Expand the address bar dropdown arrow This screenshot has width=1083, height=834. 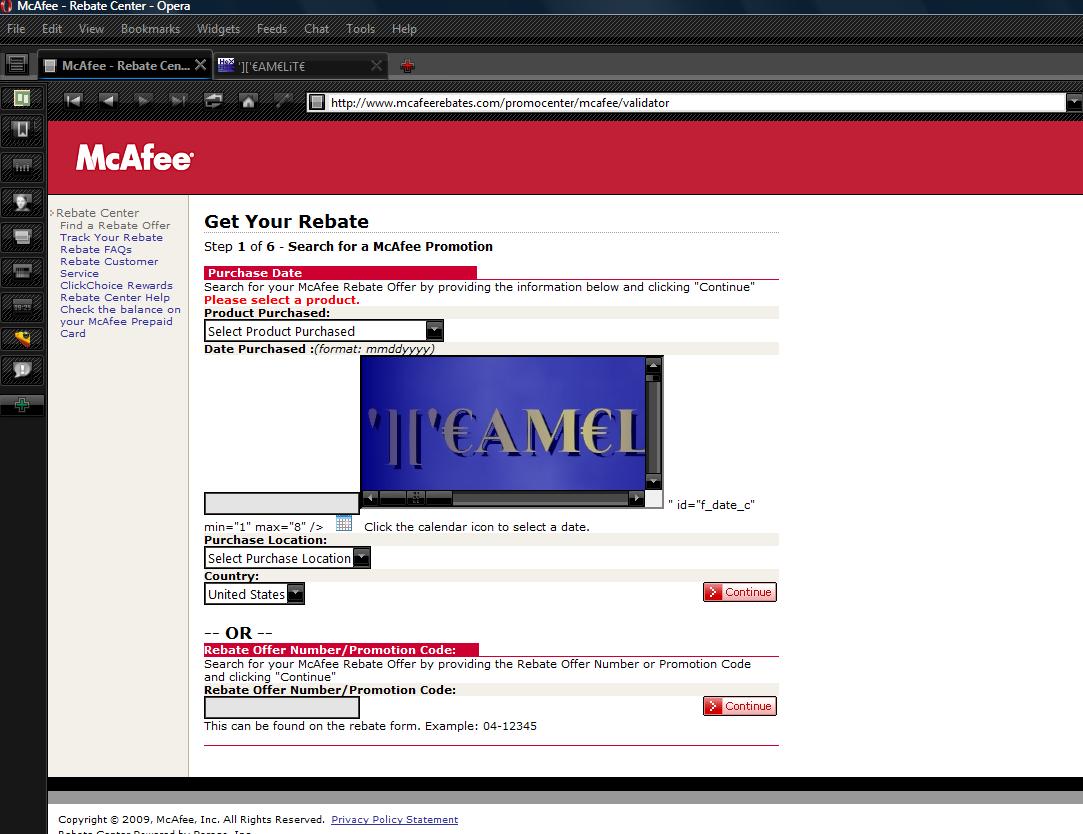tap(1074, 102)
